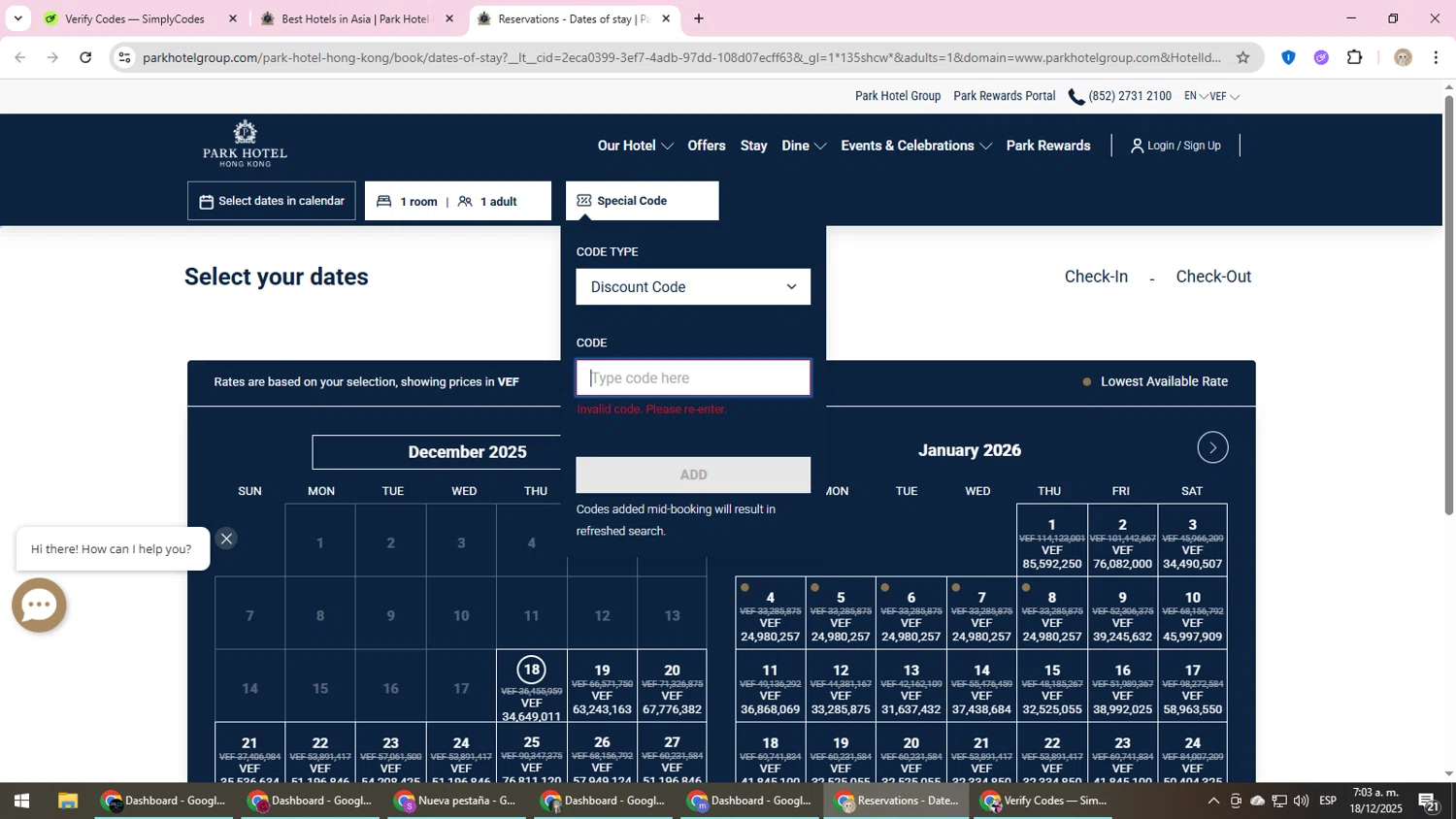The image size is (1456, 819).
Task: Close the Best Hotels in Asia tab
Action: (x=449, y=18)
